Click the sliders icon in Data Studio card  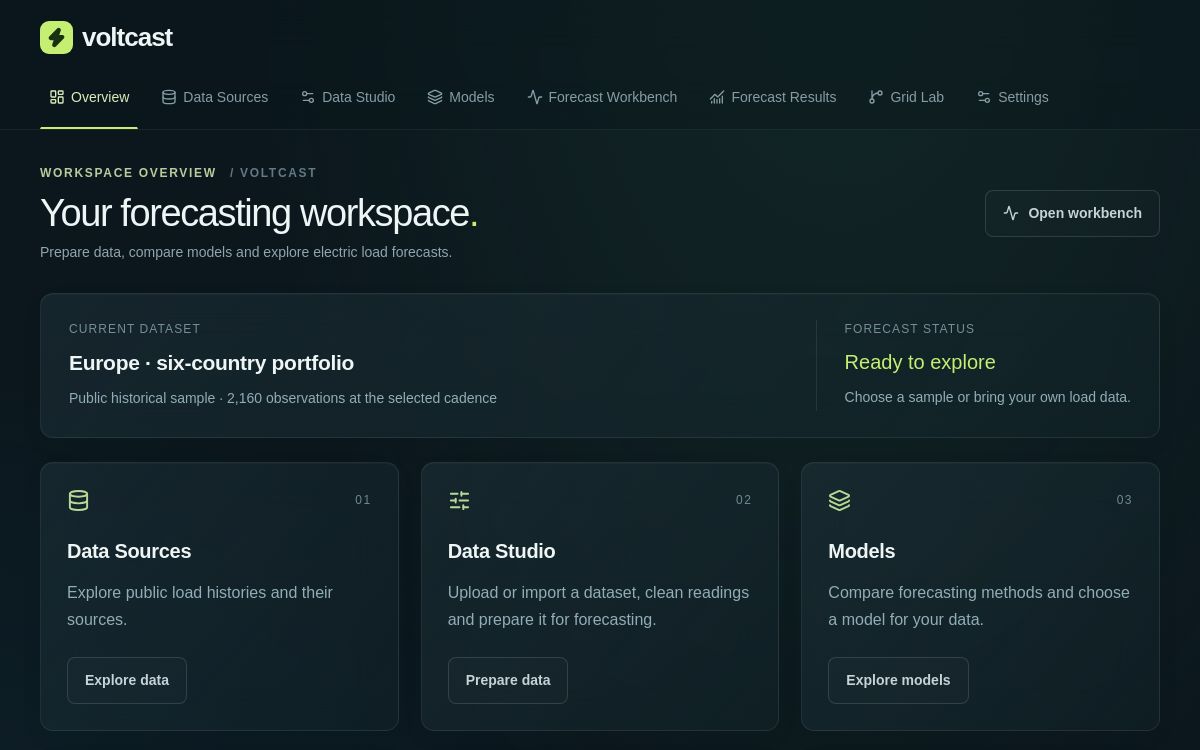pyautogui.click(x=459, y=500)
